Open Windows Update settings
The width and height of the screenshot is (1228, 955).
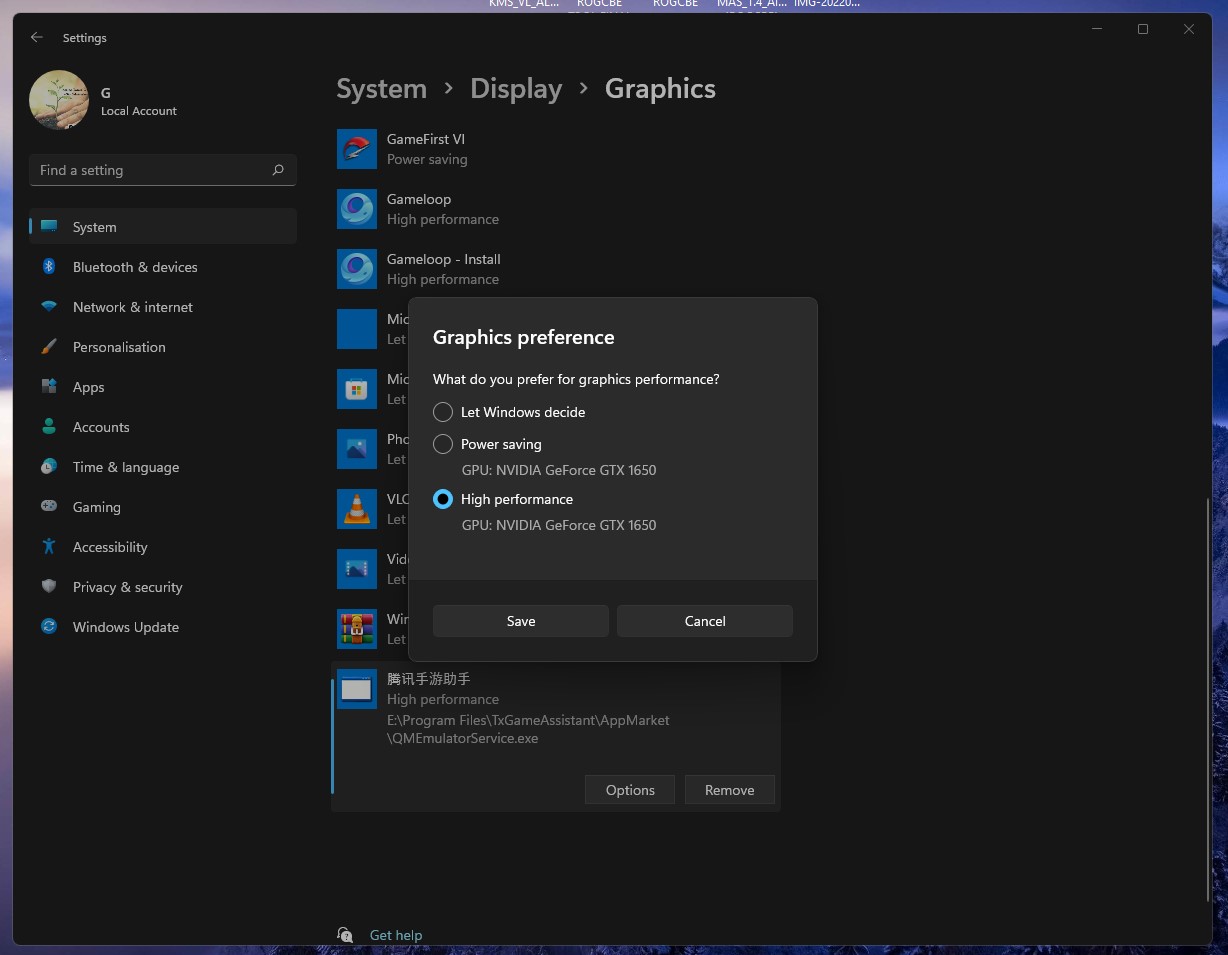(163, 627)
